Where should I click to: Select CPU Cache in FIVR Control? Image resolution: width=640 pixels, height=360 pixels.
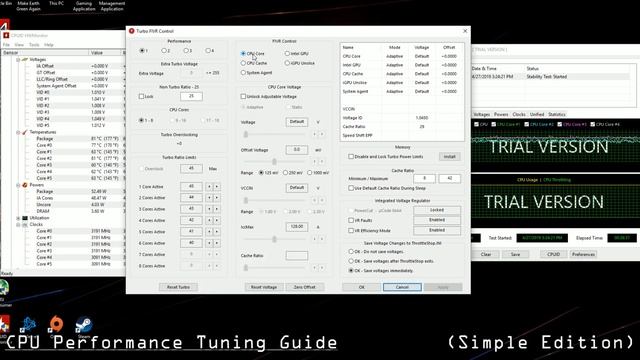(x=243, y=63)
